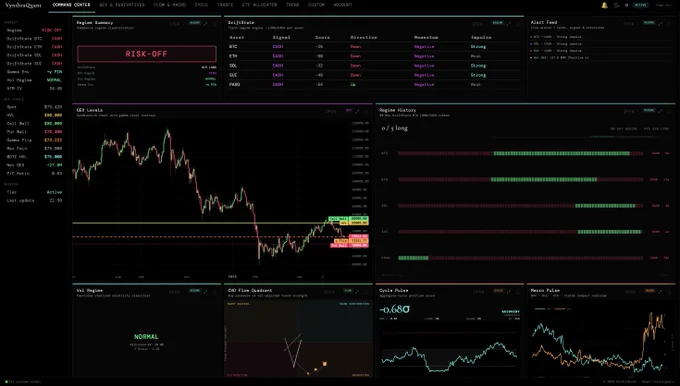The image size is (680, 386).
Task: Click OPEN link in Regime Summary panel
Action: (174, 24)
